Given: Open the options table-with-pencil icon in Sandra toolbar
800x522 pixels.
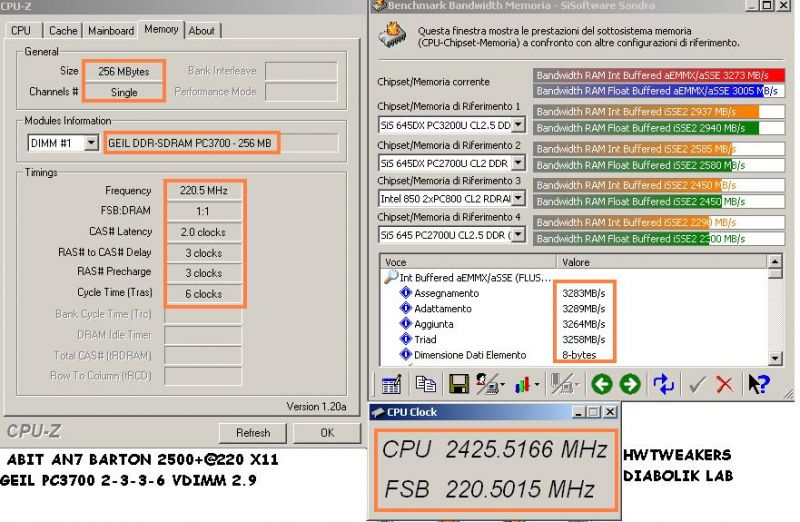Looking at the screenshot, I should pyautogui.click(x=391, y=384).
